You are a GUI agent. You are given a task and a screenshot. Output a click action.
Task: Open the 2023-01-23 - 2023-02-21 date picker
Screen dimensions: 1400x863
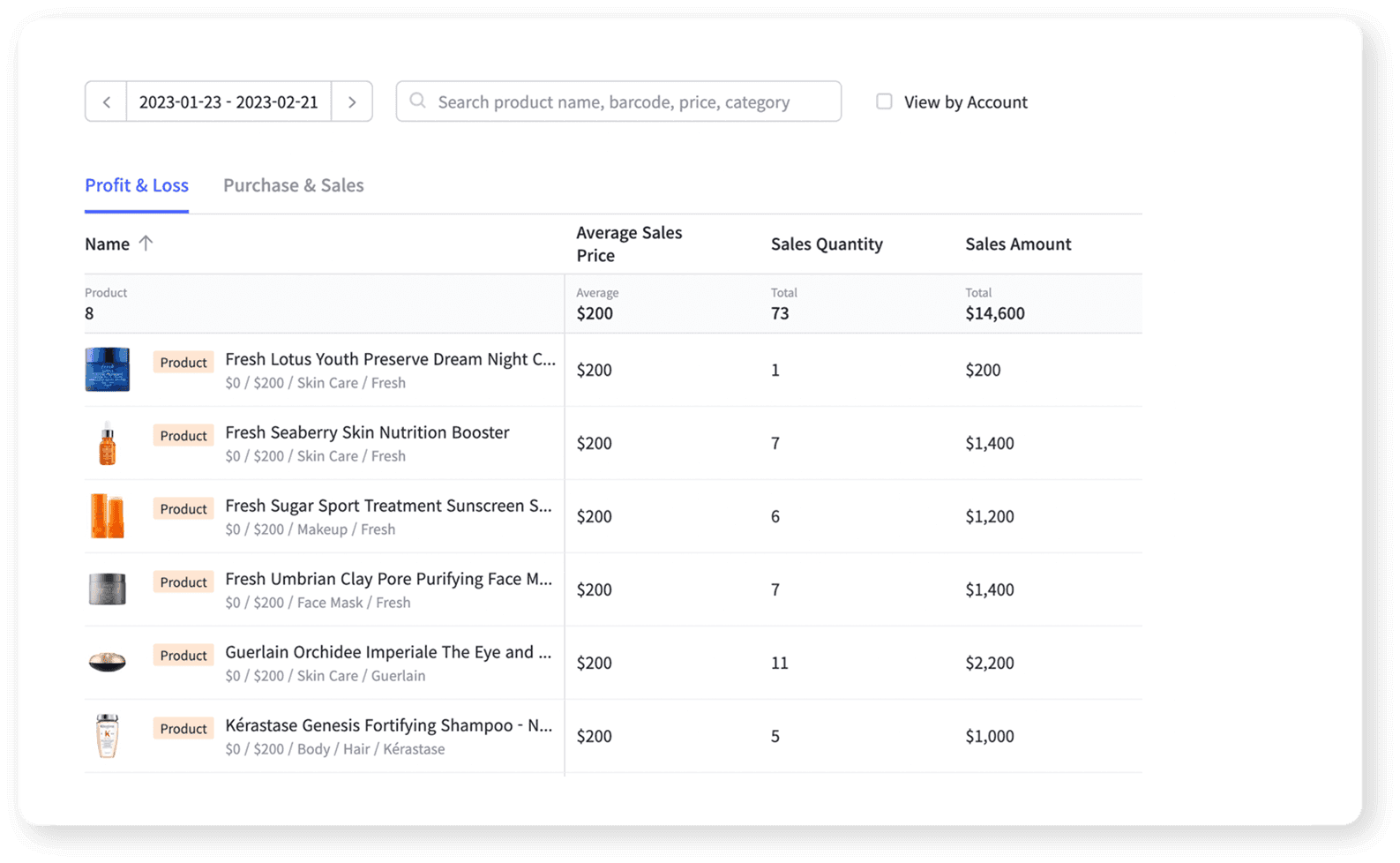(x=228, y=102)
